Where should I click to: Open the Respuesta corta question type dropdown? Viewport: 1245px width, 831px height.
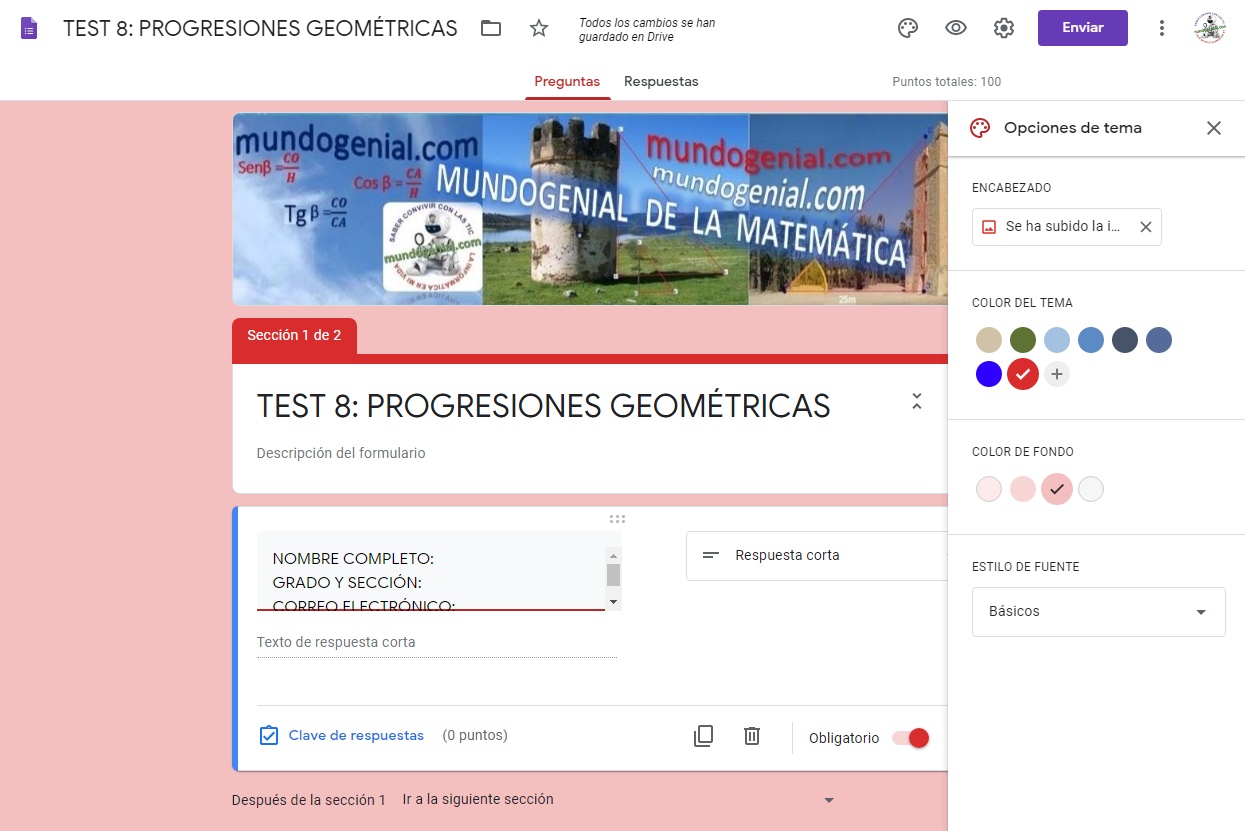point(817,555)
